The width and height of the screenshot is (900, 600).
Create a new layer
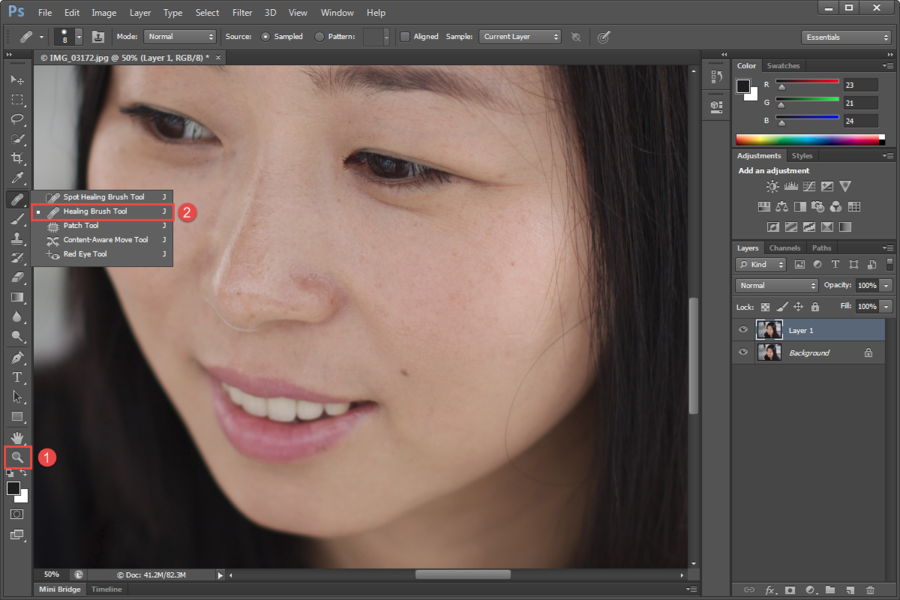[x=850, y=590]
